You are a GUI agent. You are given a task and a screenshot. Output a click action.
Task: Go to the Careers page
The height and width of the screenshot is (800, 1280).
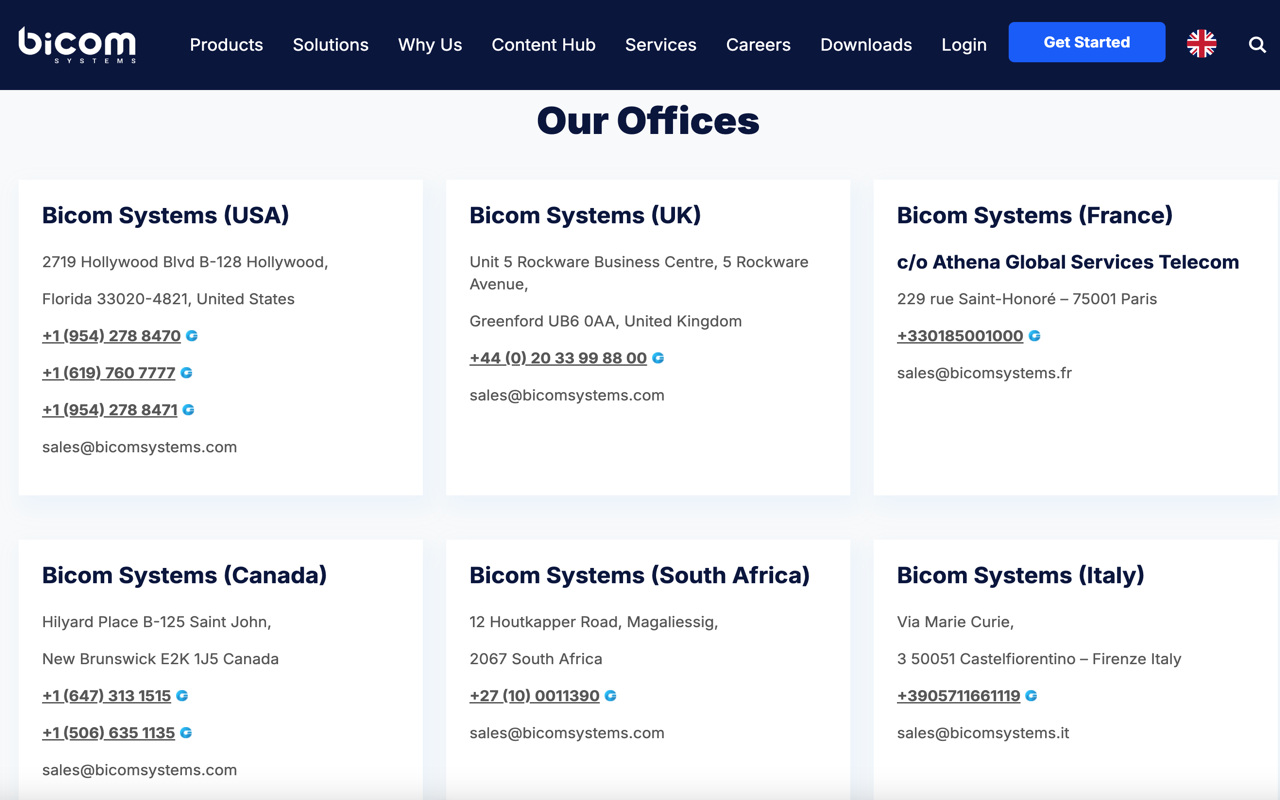click(x=758, y=45)
